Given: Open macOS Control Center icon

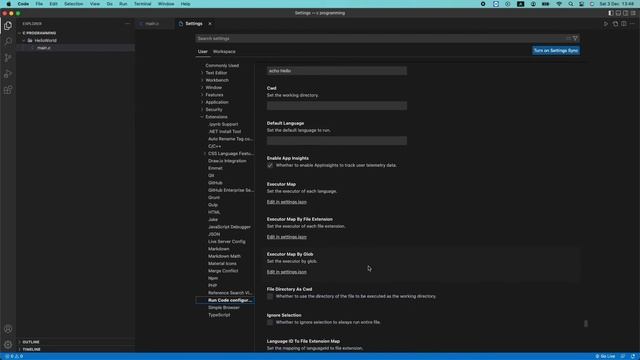Looking at the screenshot, I should (x=582, y=4).
